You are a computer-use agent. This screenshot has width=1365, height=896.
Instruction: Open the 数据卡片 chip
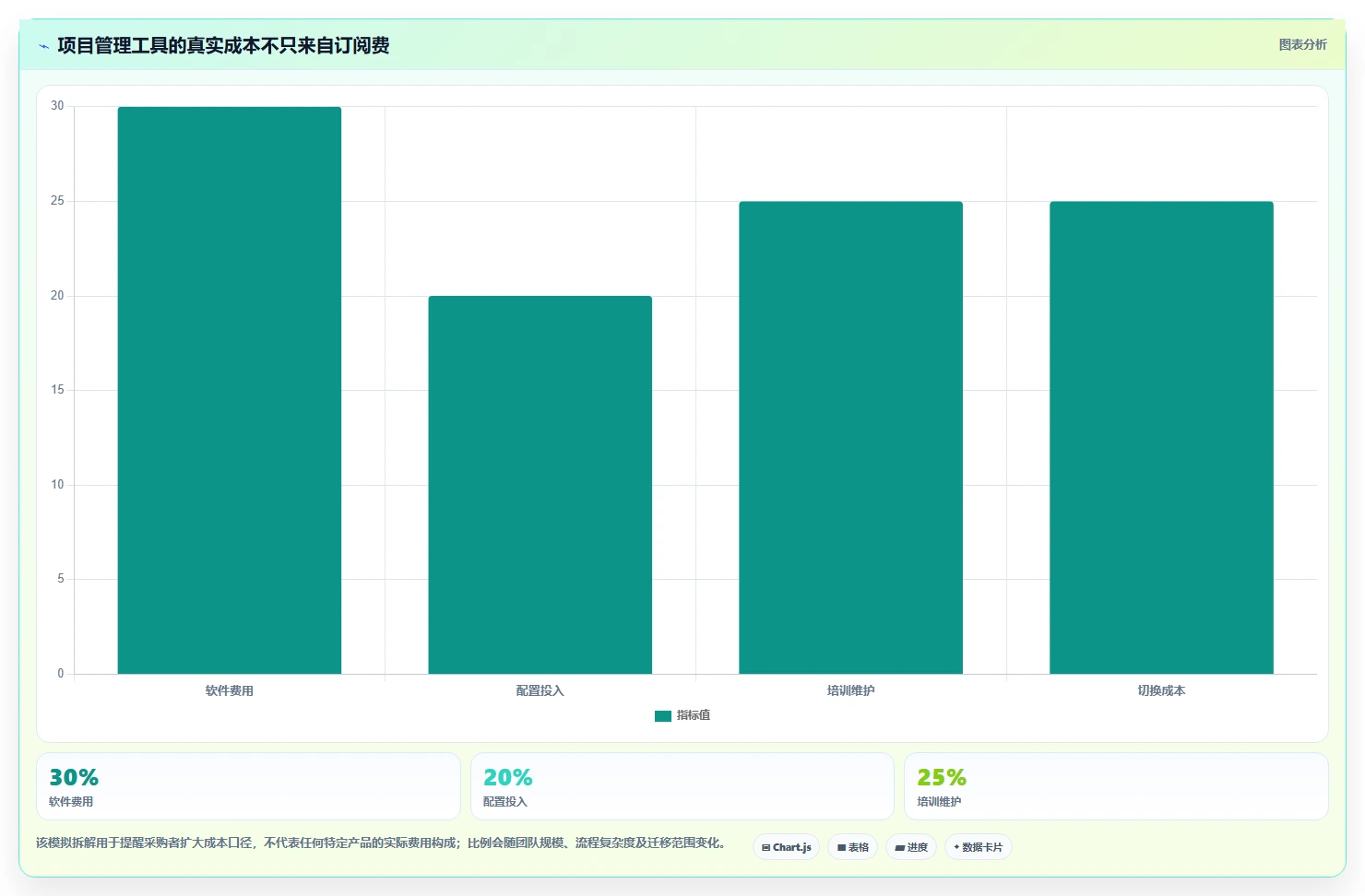coord(978,847)
